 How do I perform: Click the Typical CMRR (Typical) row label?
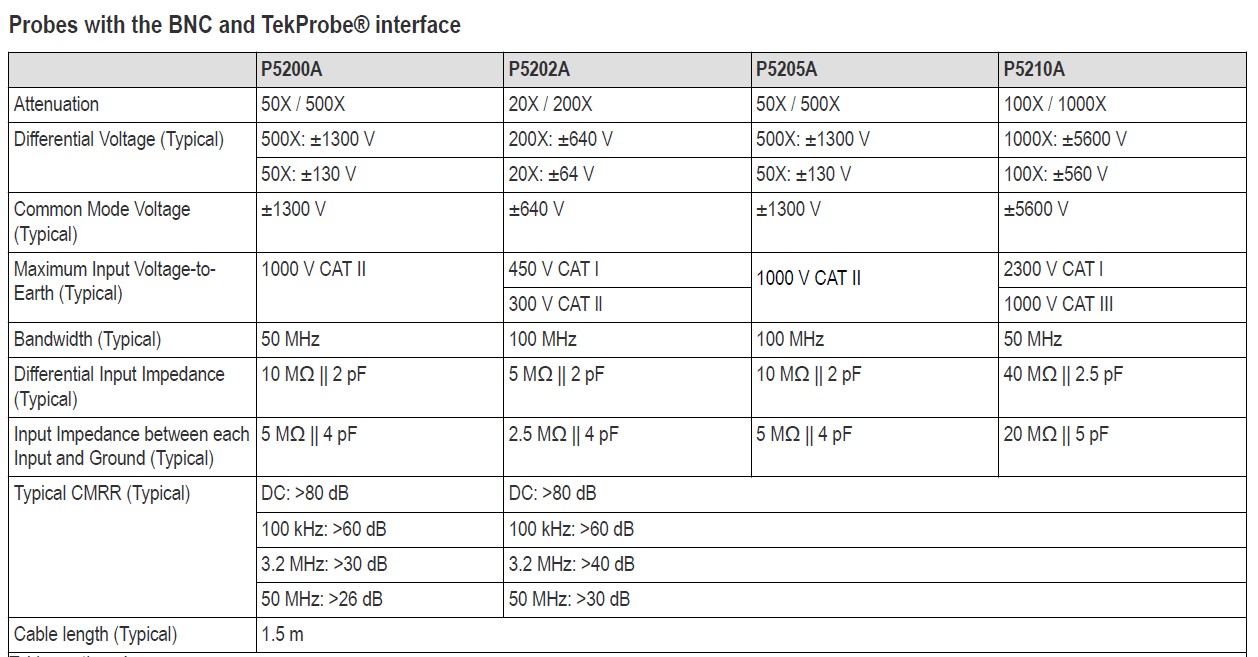pyautogui.click(x=102, y=493)
